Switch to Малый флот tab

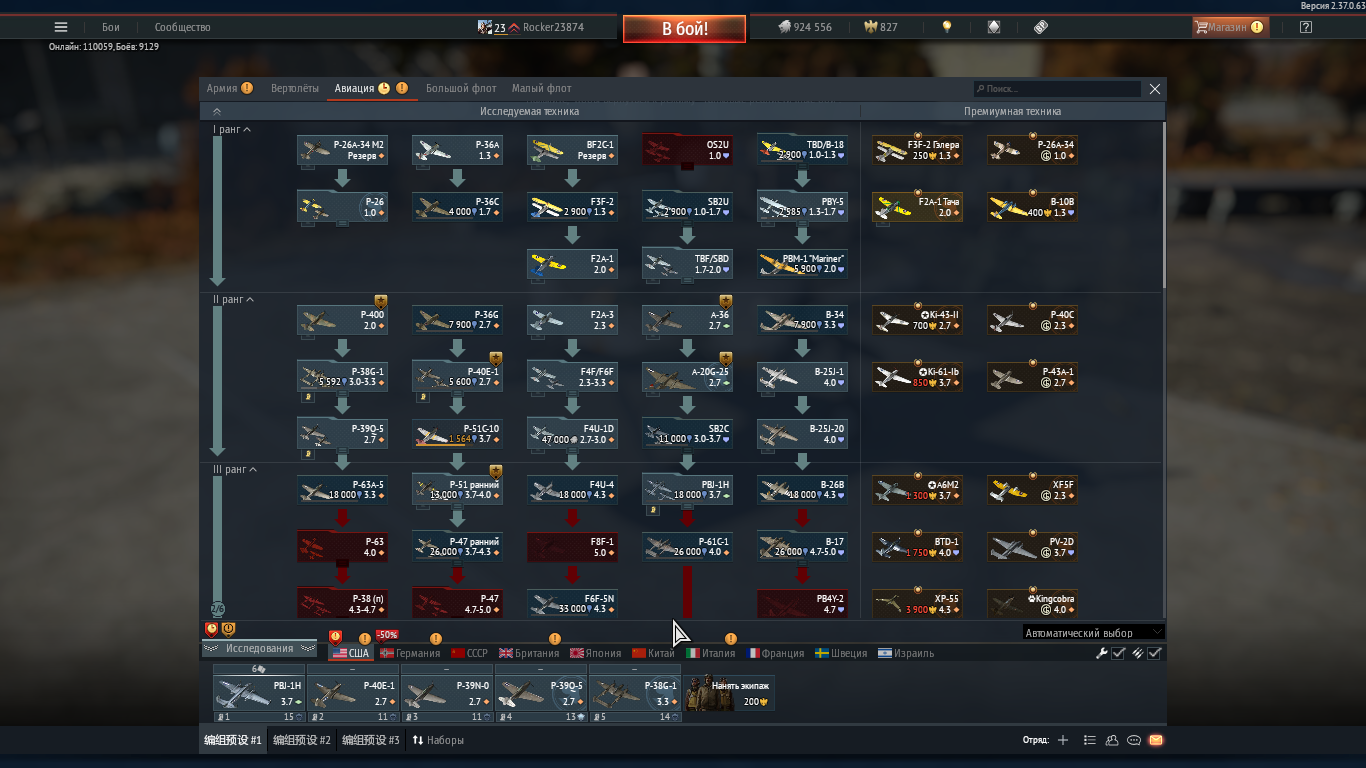pyautogui.click(x=542, y=88)
